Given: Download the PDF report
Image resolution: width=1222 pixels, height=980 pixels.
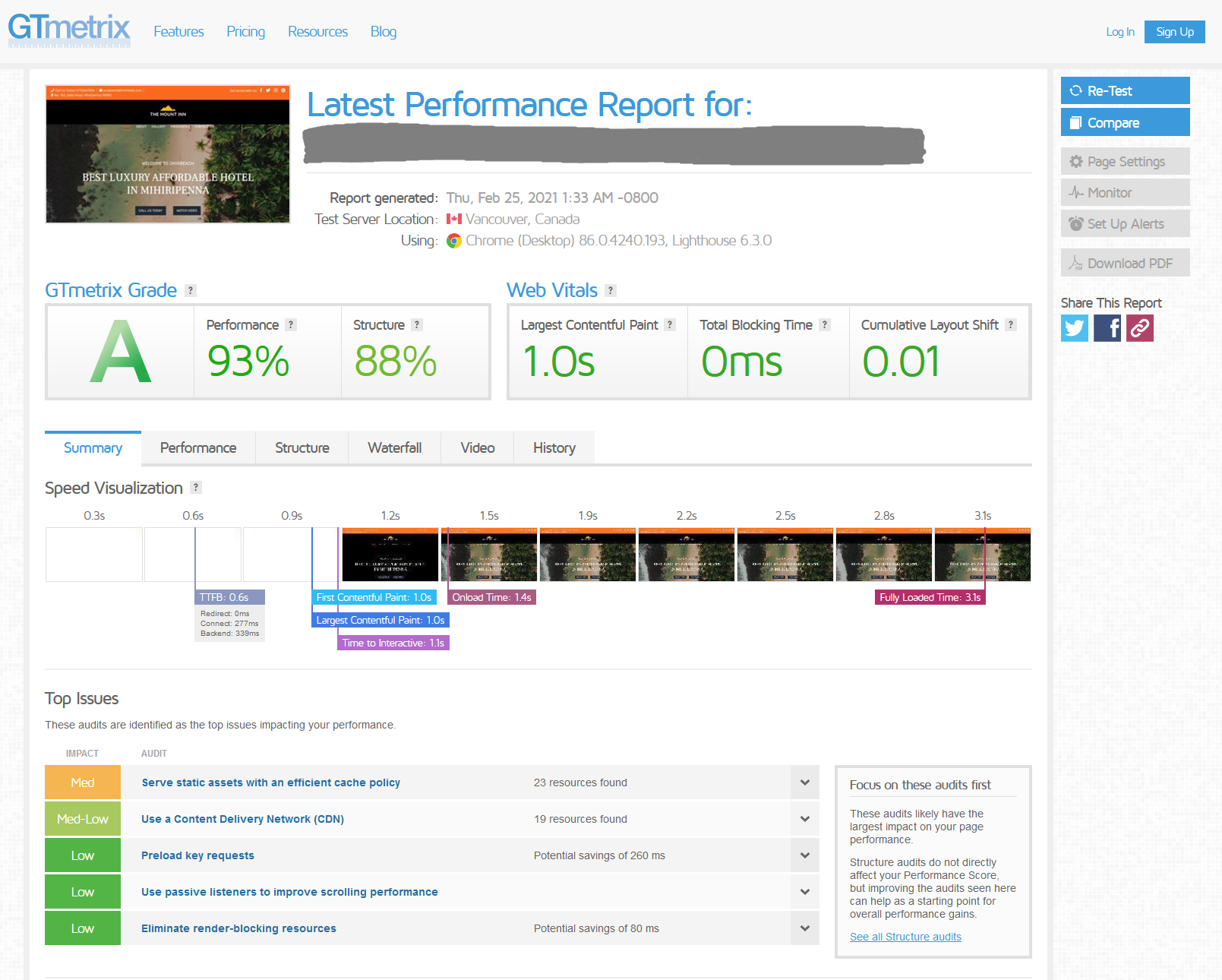Looking at the screenshot, I should click(x=1125, y=262).
